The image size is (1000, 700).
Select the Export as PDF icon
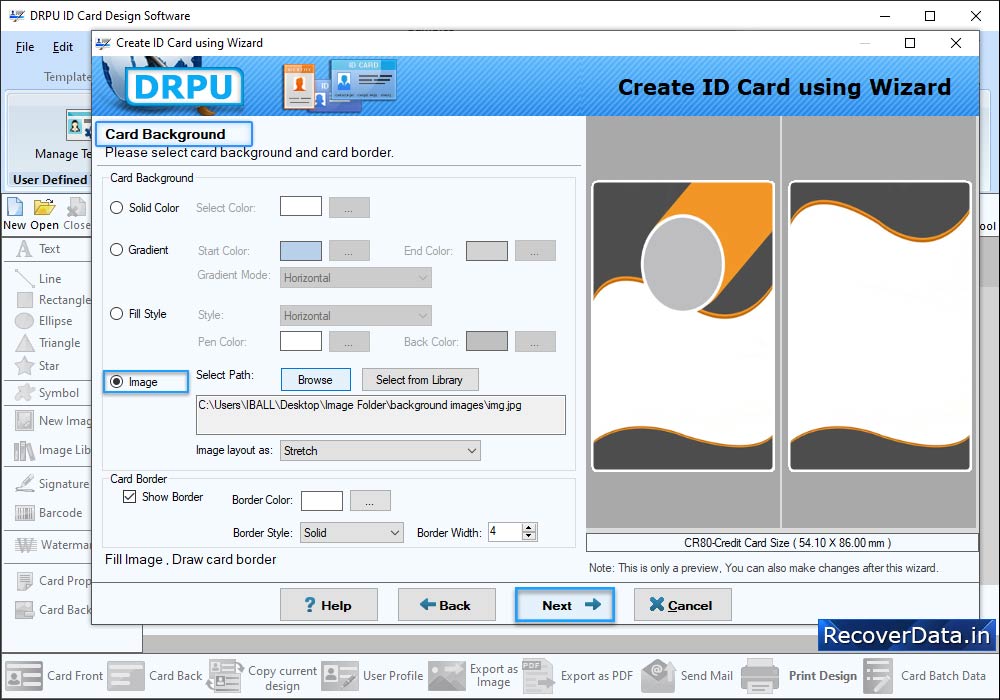[538, 676]
